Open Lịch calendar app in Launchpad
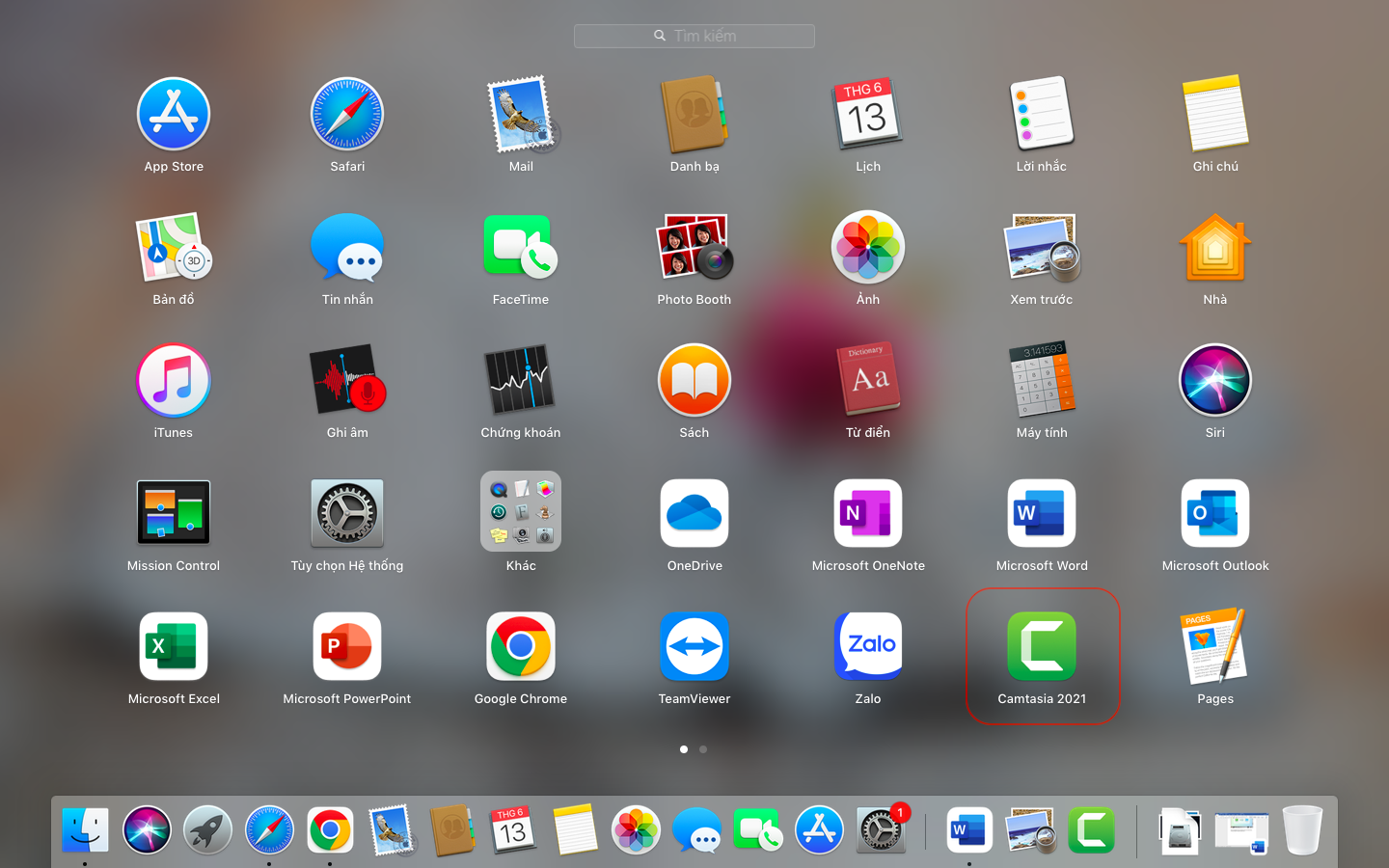 [868, 114]
